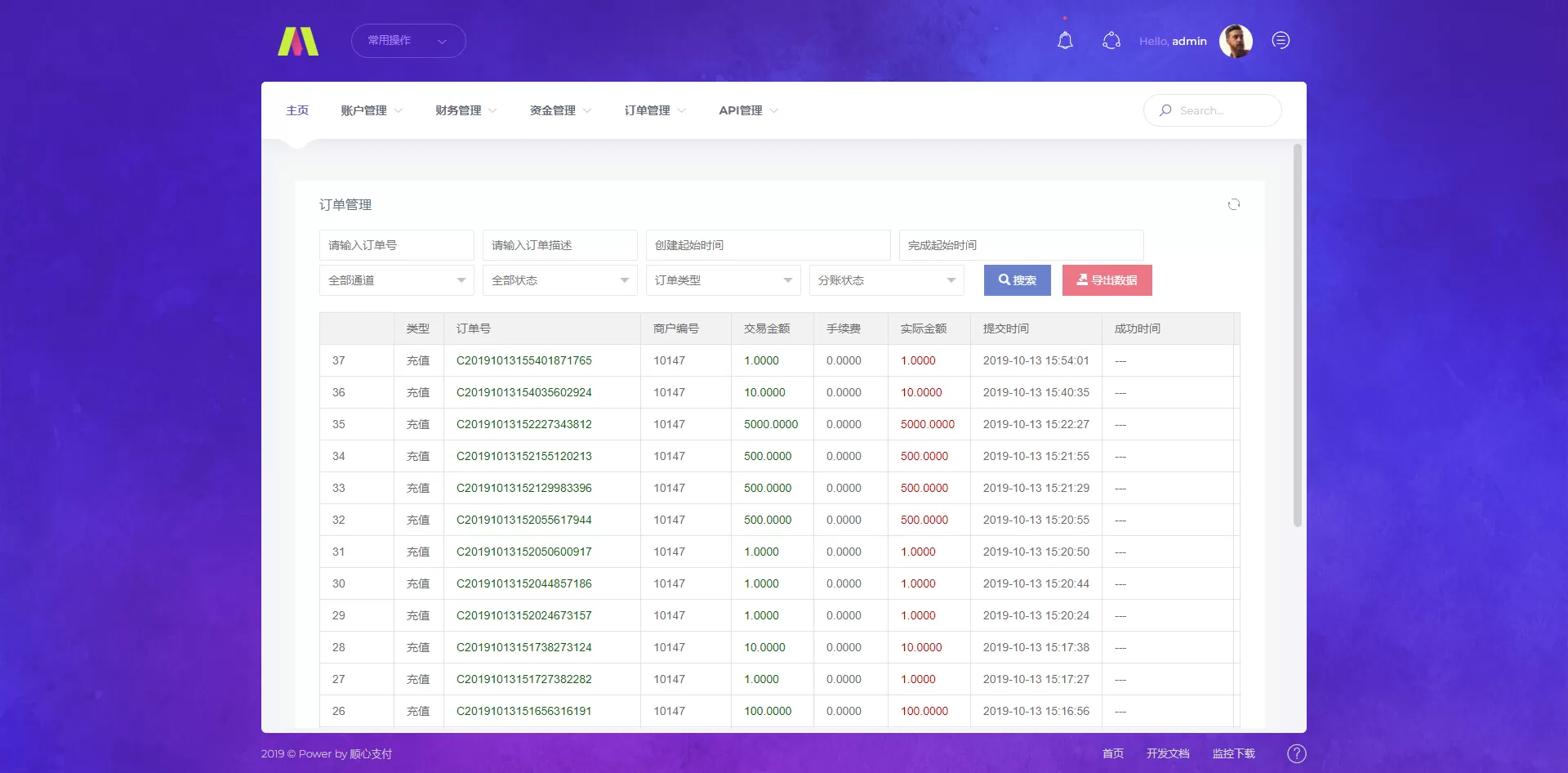Image resolution: width=1568 pixels, height=773 pixels.
Task: Open the 全部通道 channel dropdown
Action: (x=396, y=280)
